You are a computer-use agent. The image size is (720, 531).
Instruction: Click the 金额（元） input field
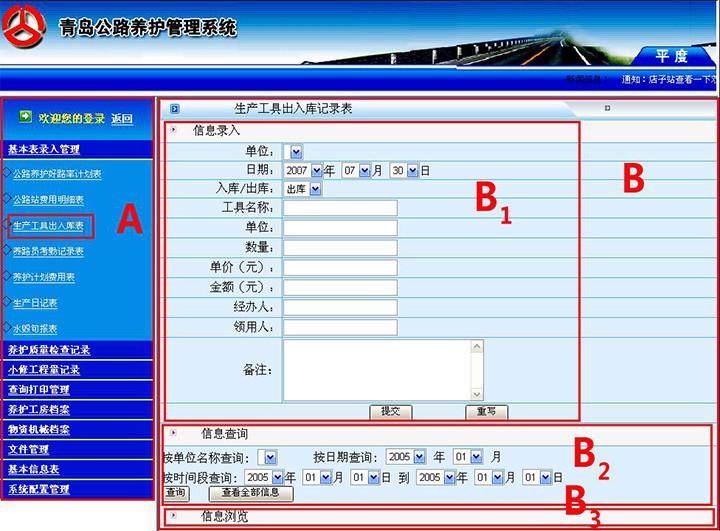pos(340,288)
